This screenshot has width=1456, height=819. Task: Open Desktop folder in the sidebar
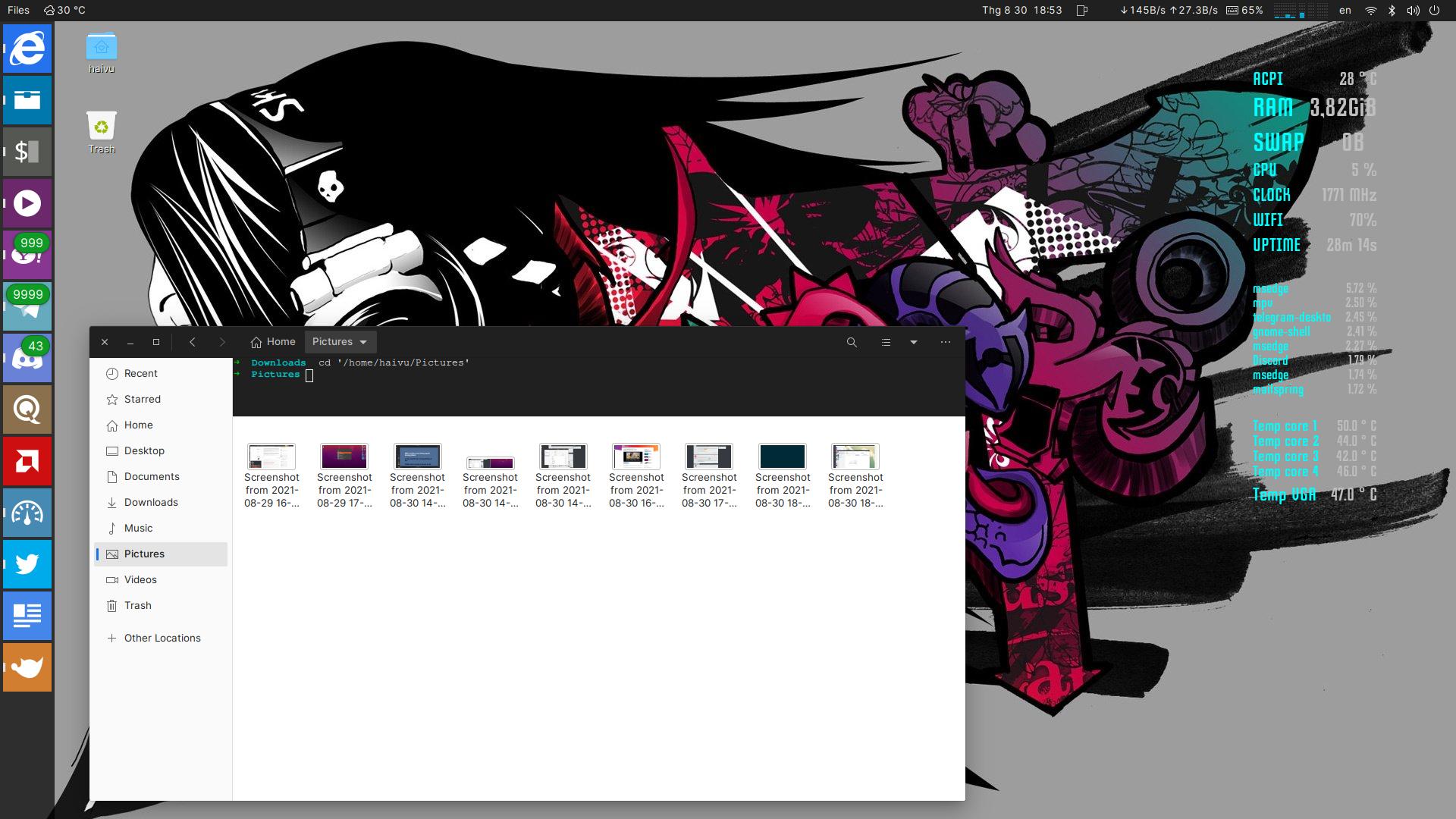tap(161, 451)
